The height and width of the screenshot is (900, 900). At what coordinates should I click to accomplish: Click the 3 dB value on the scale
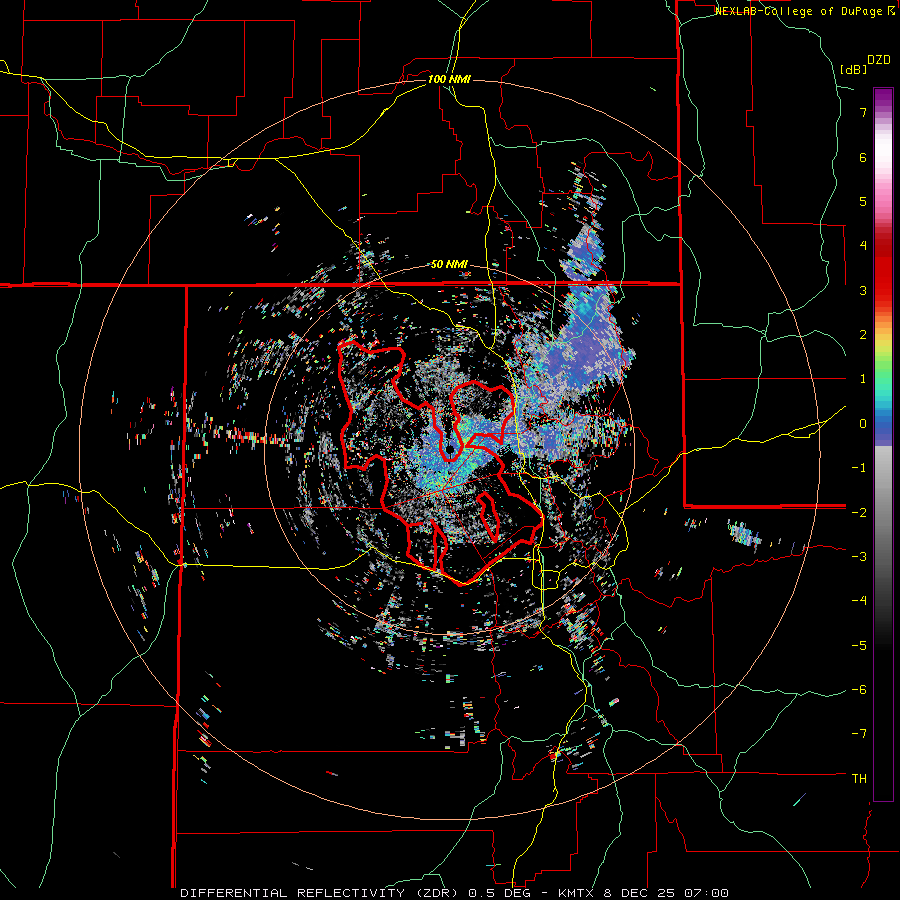click(x=863, y=290)
